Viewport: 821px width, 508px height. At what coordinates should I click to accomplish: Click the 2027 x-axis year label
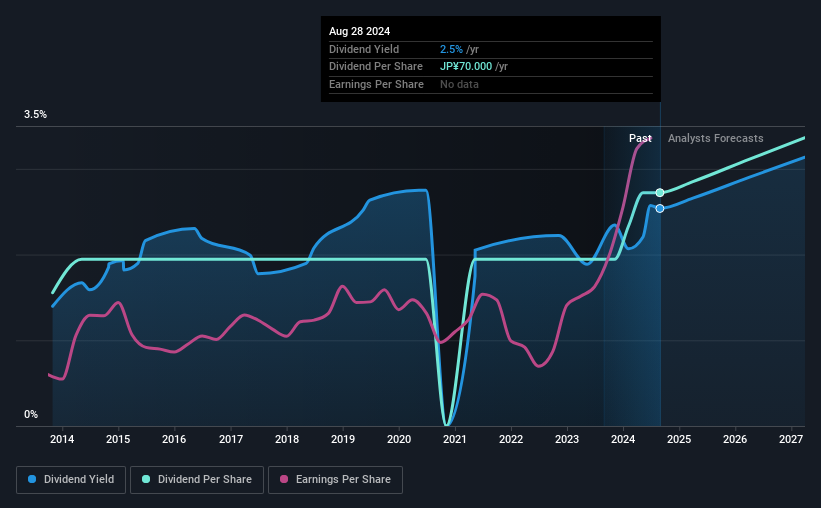791,440
